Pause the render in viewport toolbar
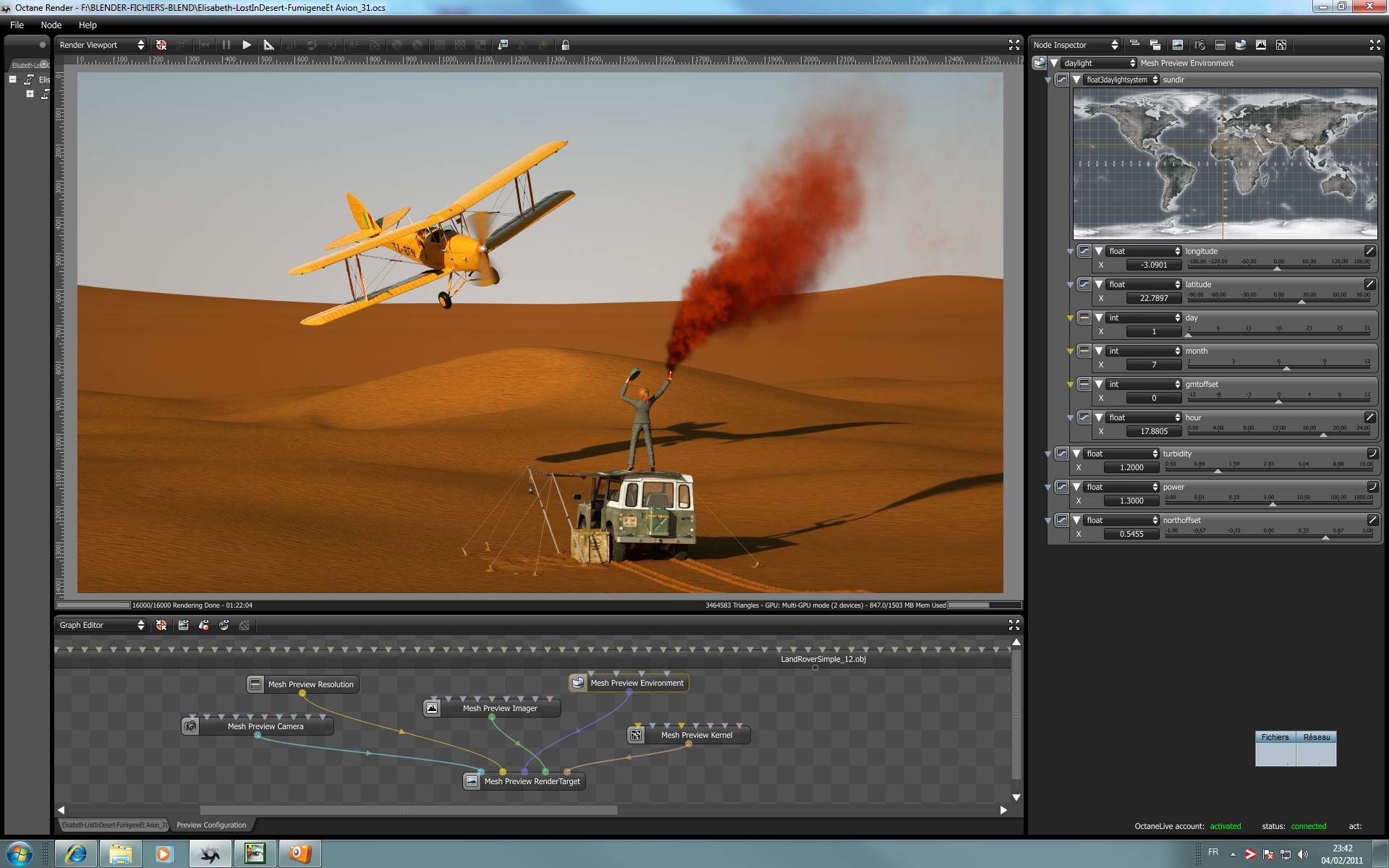Image resolution: width=1389 pixels, height=868 pixels. (226, 45)
